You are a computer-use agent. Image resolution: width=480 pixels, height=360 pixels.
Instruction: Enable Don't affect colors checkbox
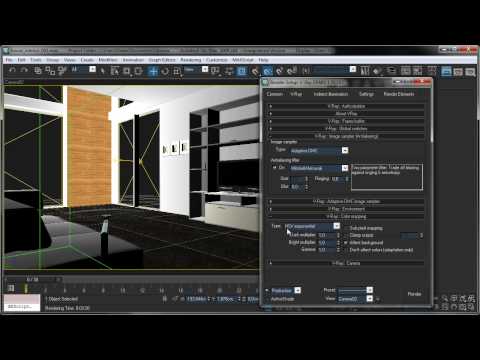pos(346,250)
